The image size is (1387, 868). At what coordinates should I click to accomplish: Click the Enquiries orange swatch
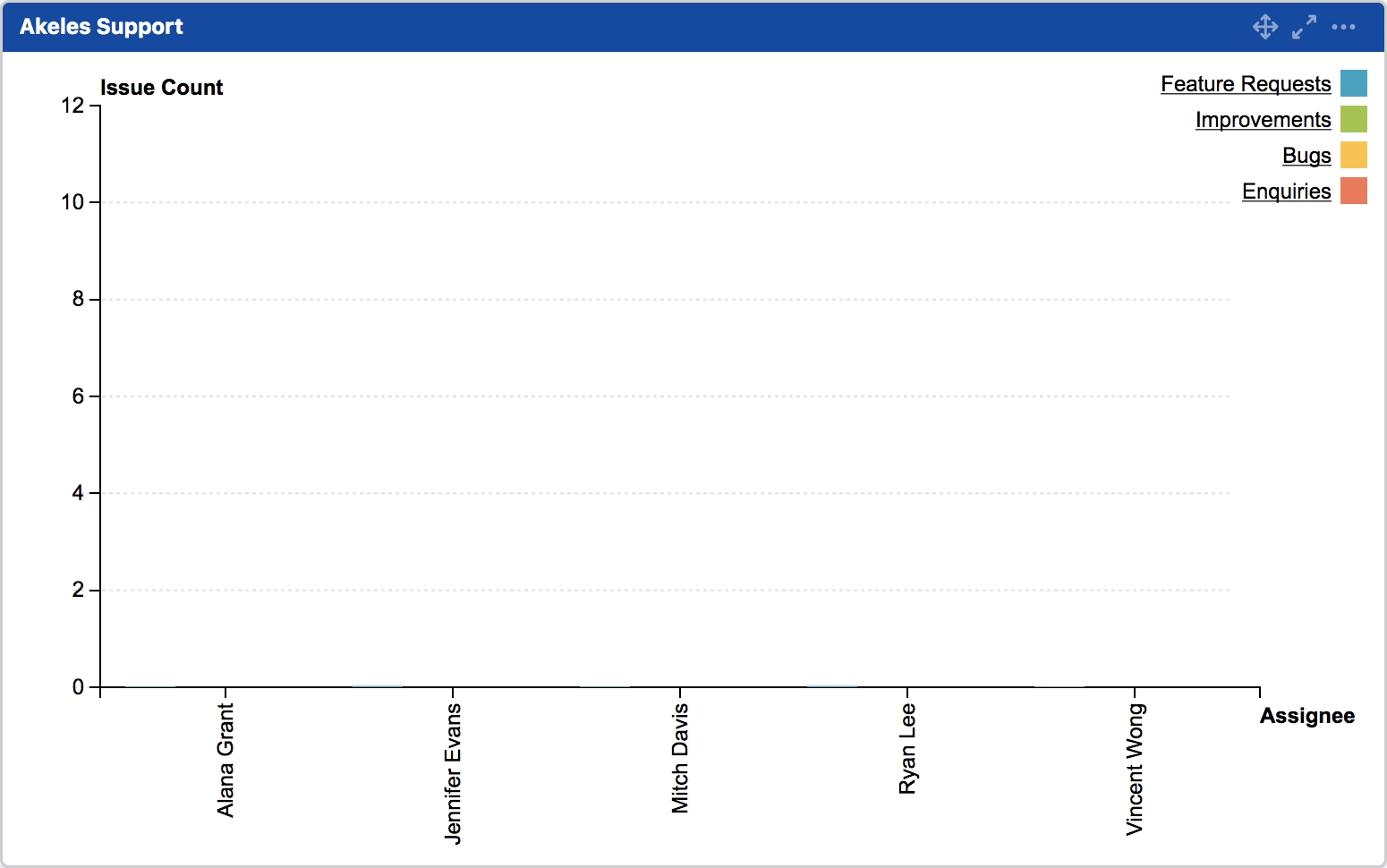click(x=1354, y=190)
